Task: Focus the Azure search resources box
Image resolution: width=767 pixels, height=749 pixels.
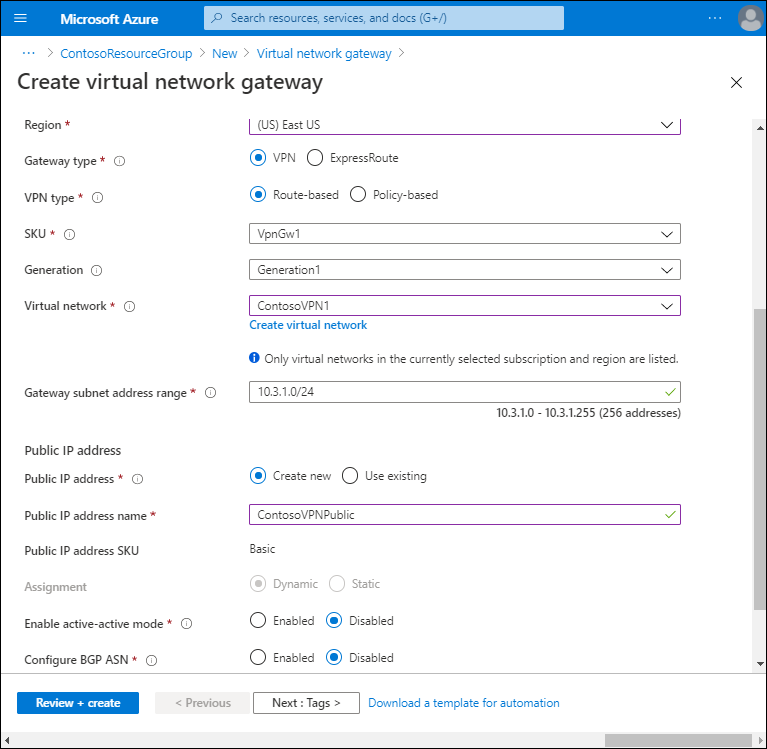Action: click(x=384, y=18)
